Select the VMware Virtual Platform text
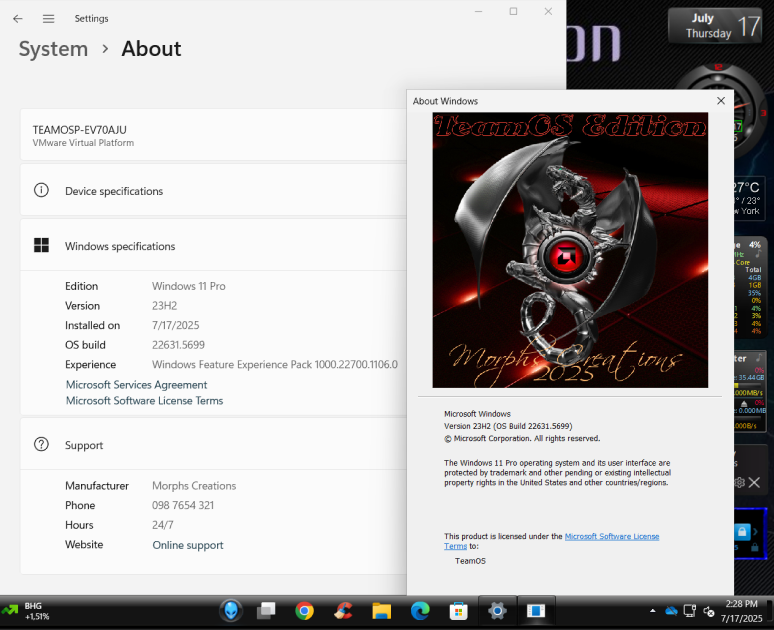774x630 pixels. 83,143
